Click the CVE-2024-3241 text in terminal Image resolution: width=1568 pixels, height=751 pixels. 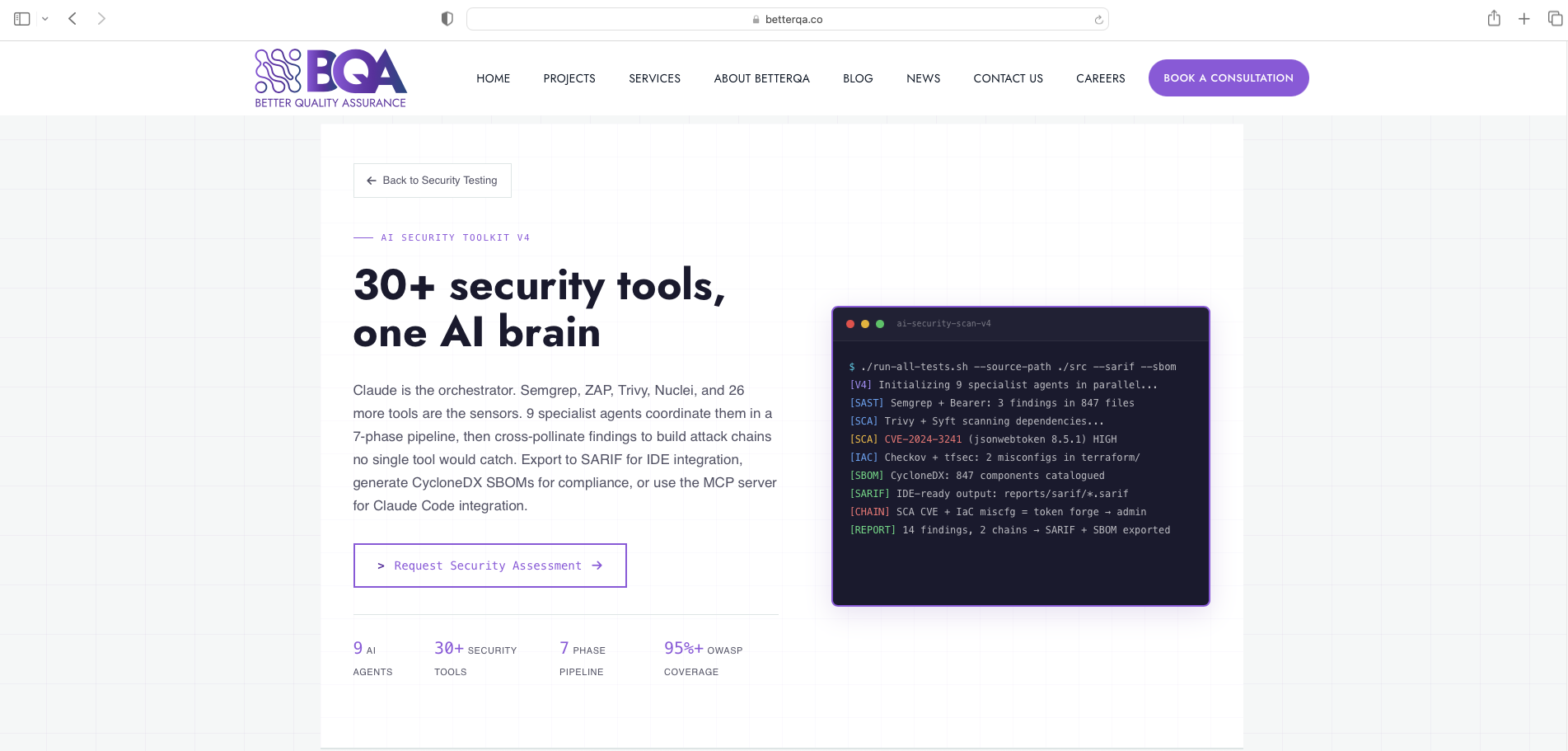point(923,439)
